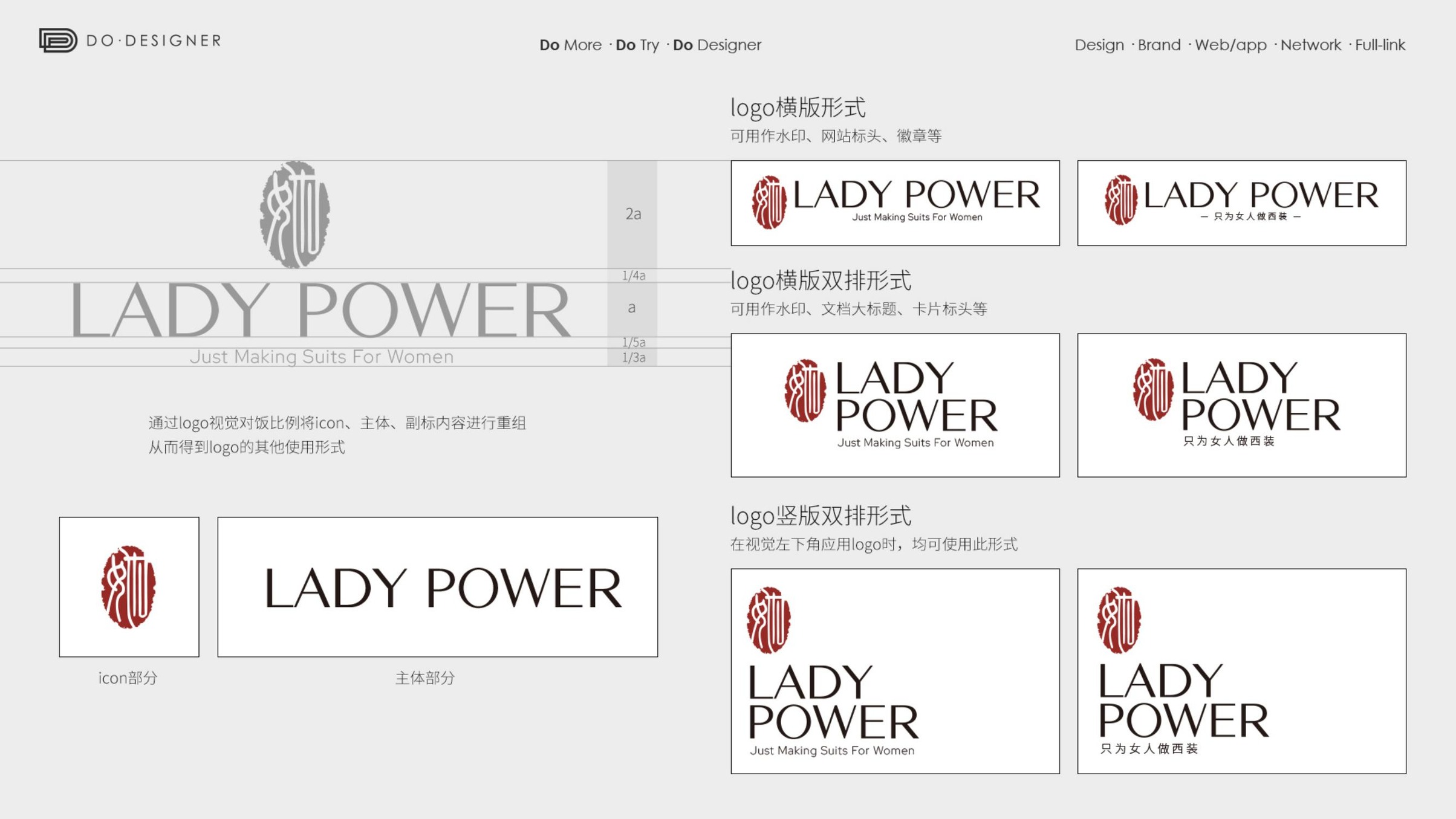Click the '1/4a' proportion label
This screenshot has width=1456, height=819.
pos(634,276)
